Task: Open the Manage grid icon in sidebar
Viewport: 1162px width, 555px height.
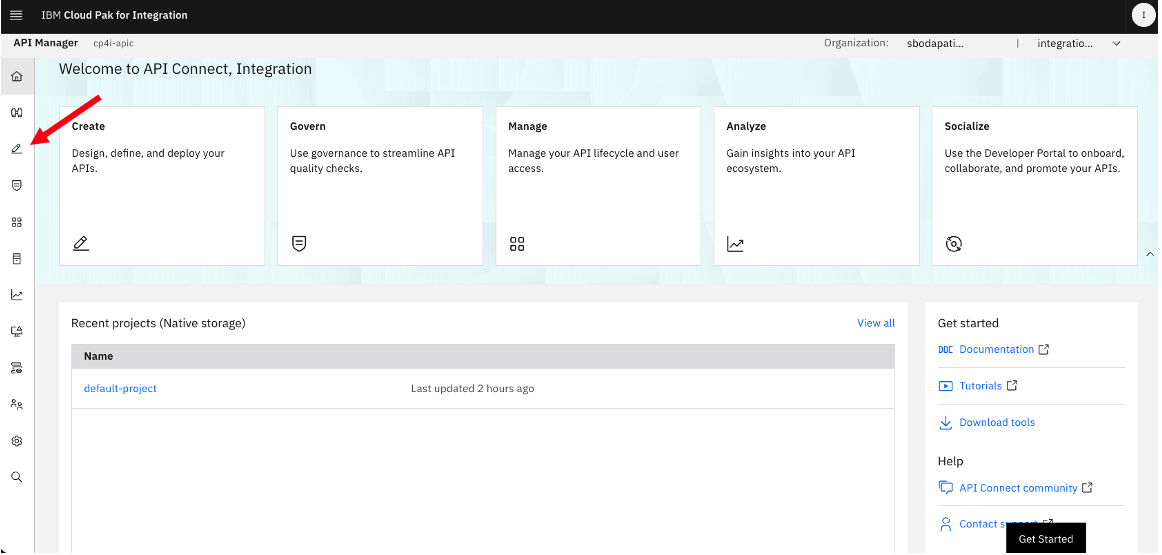Action: pyautogui.click(x=17, y=222)
